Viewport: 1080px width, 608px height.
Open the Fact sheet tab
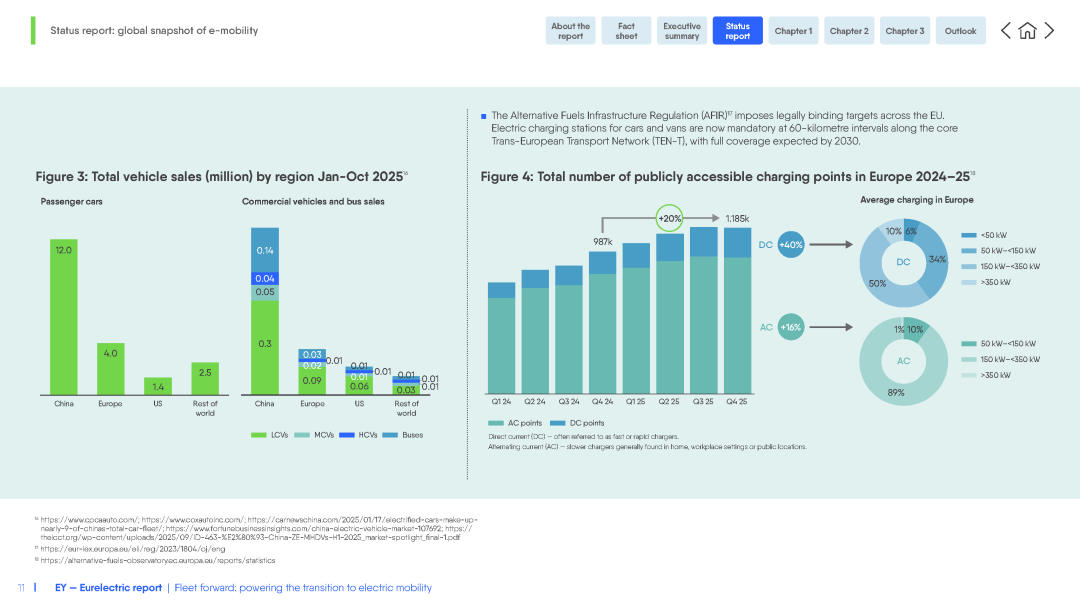626,31
